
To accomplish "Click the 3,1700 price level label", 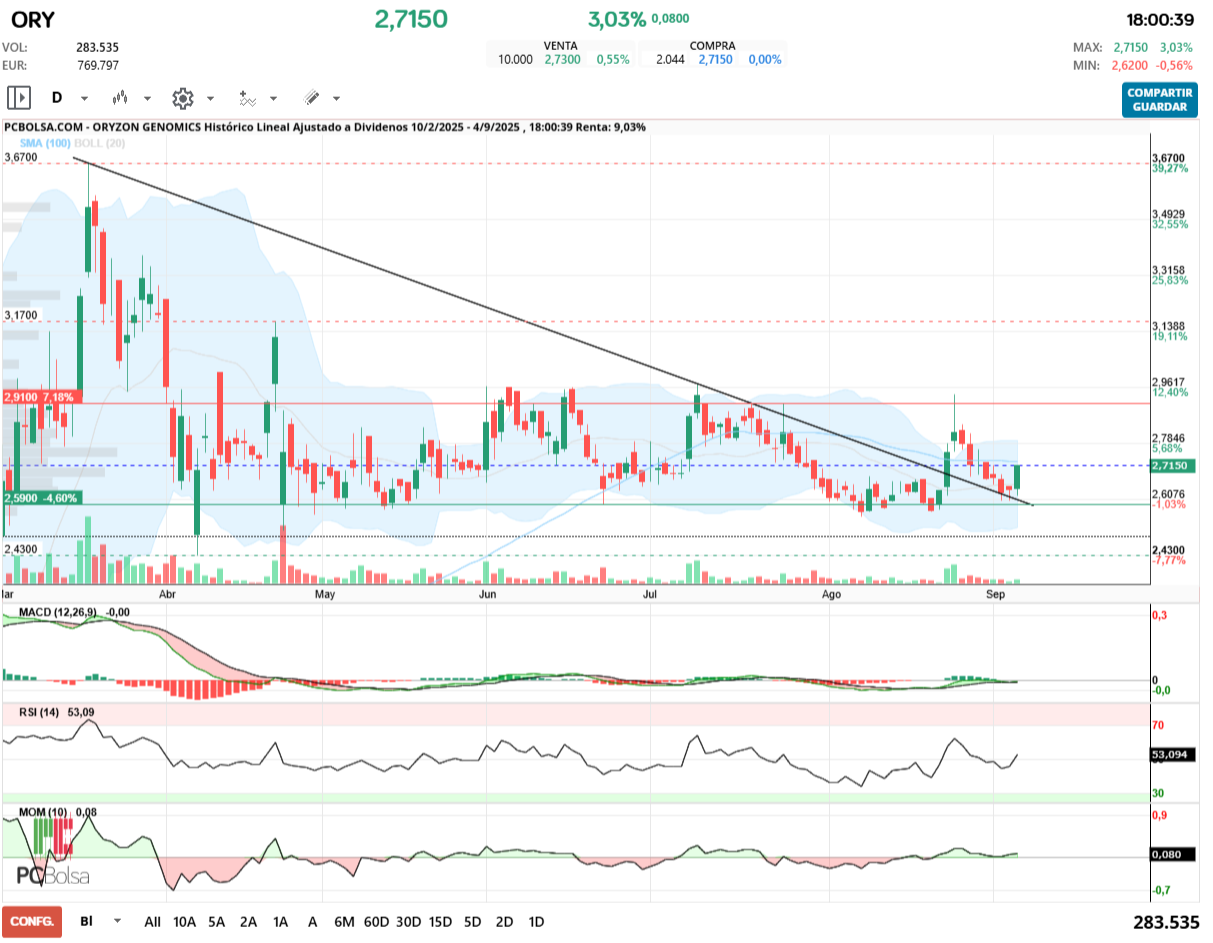I will (21, 315).
